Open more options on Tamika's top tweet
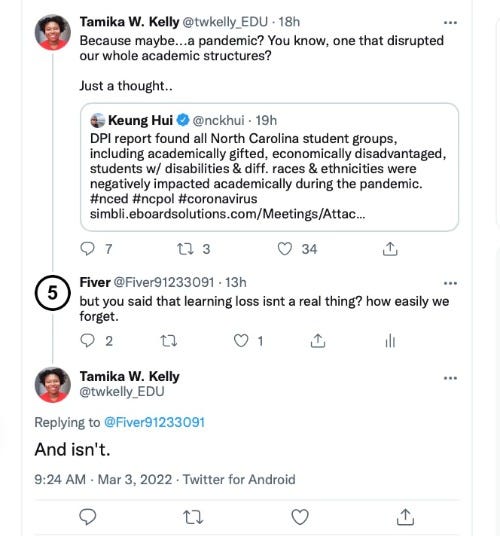This screenshot has height=536, width=500. 450,23
